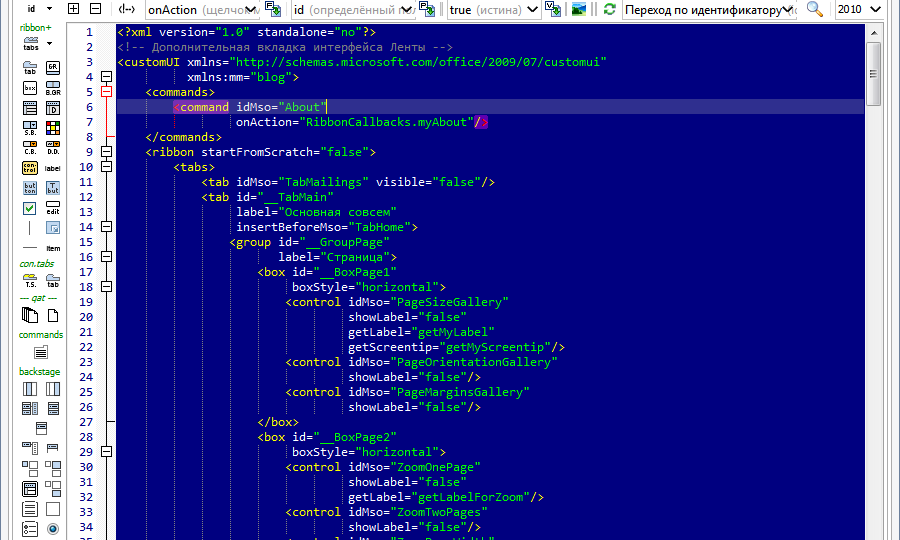Insert an item element from the sidebar
Screen dimensions: 900x540
[53, 248]
